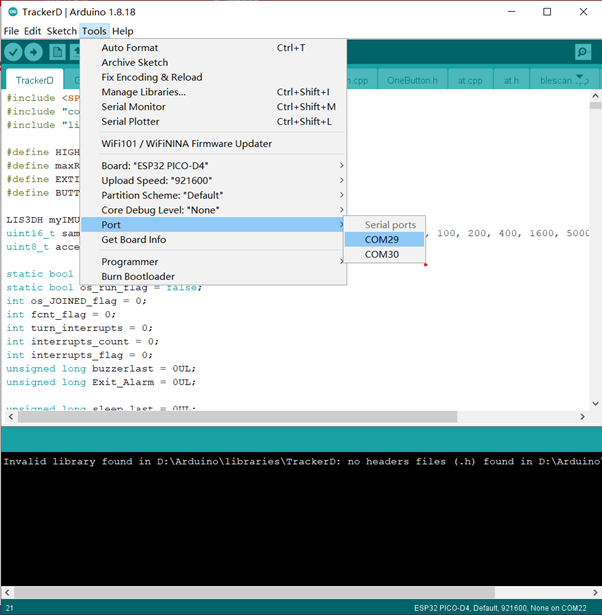Click editor horizontal scrollbar right arrow
Viewport: 602px width, 615px height.
(582, 417)
